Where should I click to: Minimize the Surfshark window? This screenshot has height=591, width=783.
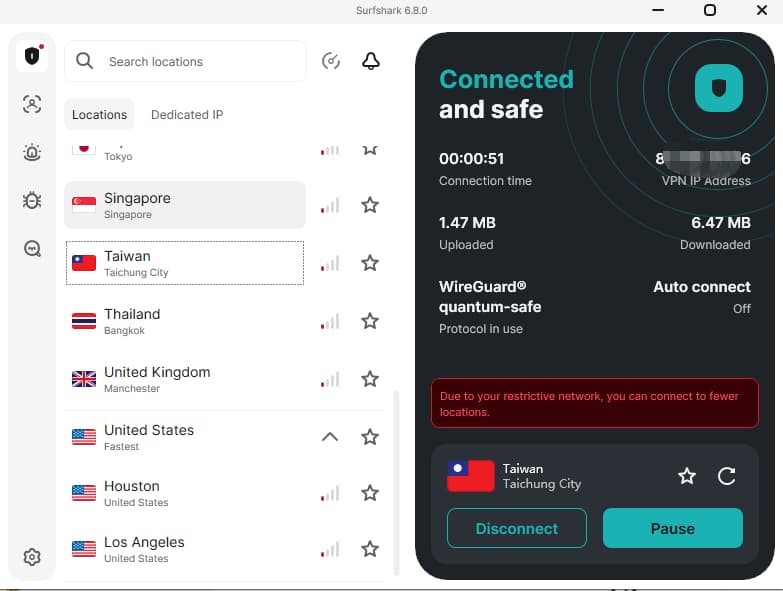tap(658, 10)
